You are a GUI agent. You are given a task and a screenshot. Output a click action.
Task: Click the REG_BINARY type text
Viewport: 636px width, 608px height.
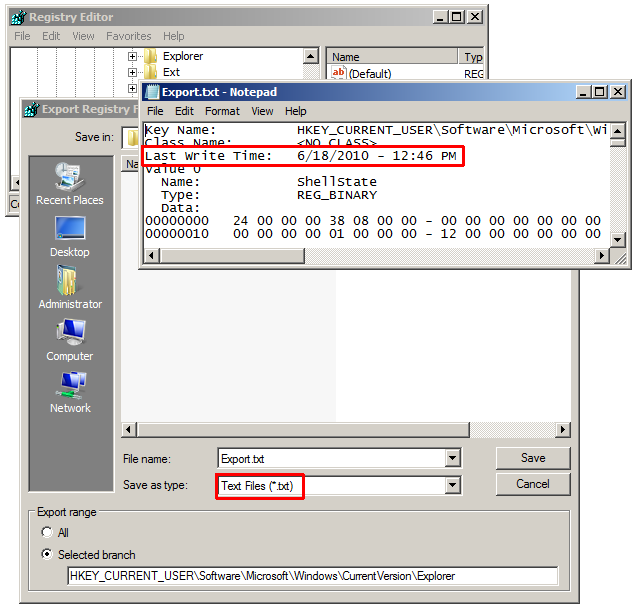pyautogui.click(x=337, y=195)
